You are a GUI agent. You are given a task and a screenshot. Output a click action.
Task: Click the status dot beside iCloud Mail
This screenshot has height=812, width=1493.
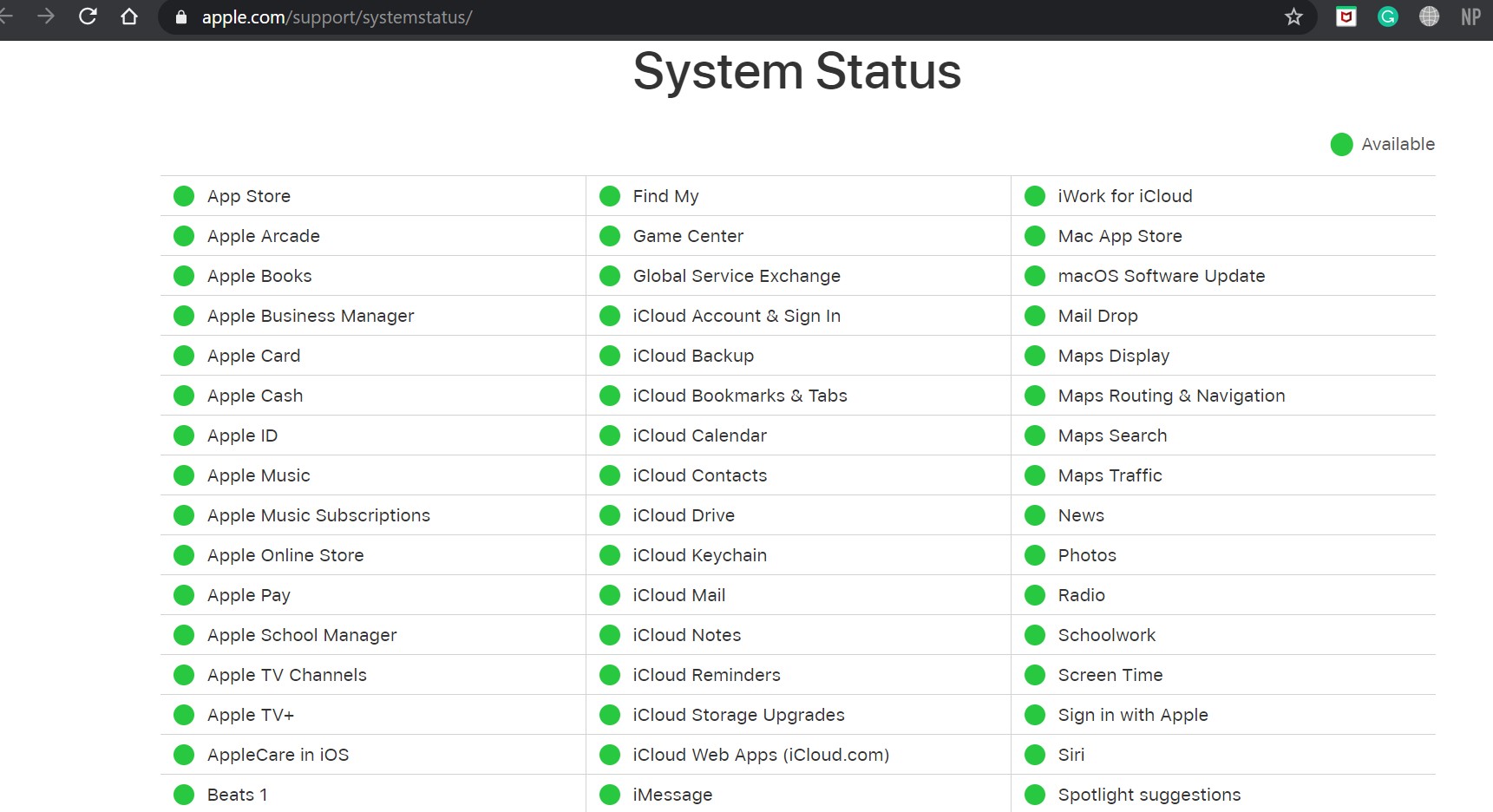click(610, 595)
